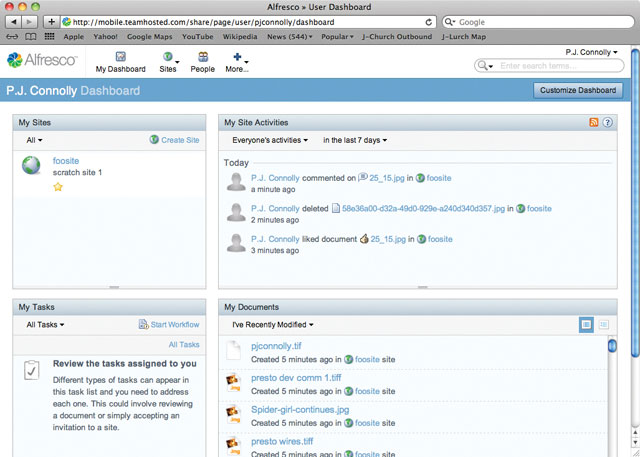
Task: Open presto wires.tiff
Action: pos(282,441)
